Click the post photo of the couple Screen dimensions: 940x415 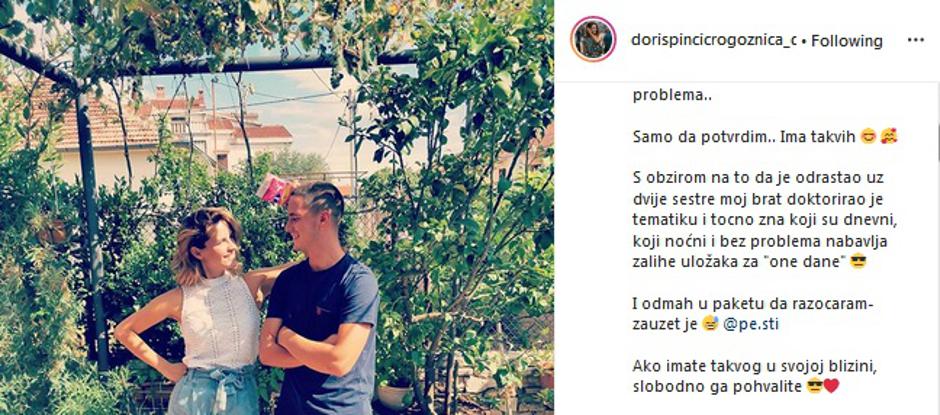[x=276, y=208]
